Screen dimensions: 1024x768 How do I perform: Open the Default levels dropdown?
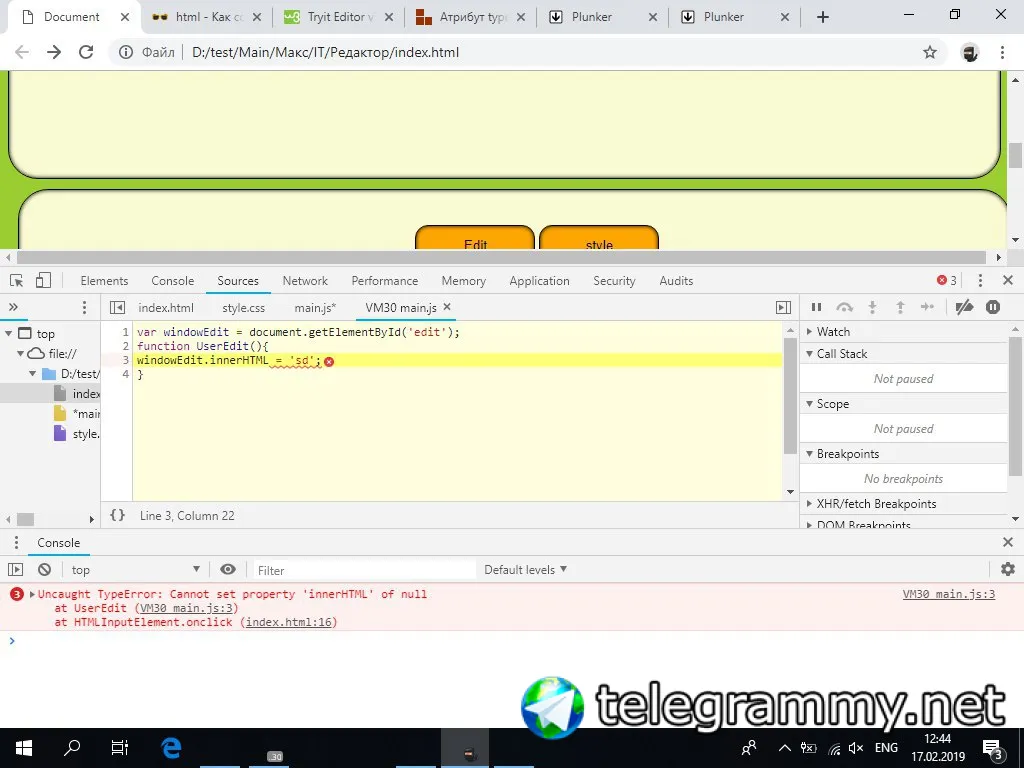click(526, 569)
